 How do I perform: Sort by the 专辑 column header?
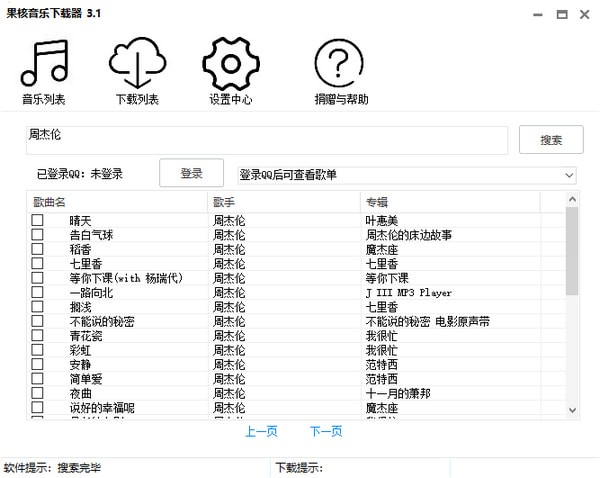tap(450, 202)
